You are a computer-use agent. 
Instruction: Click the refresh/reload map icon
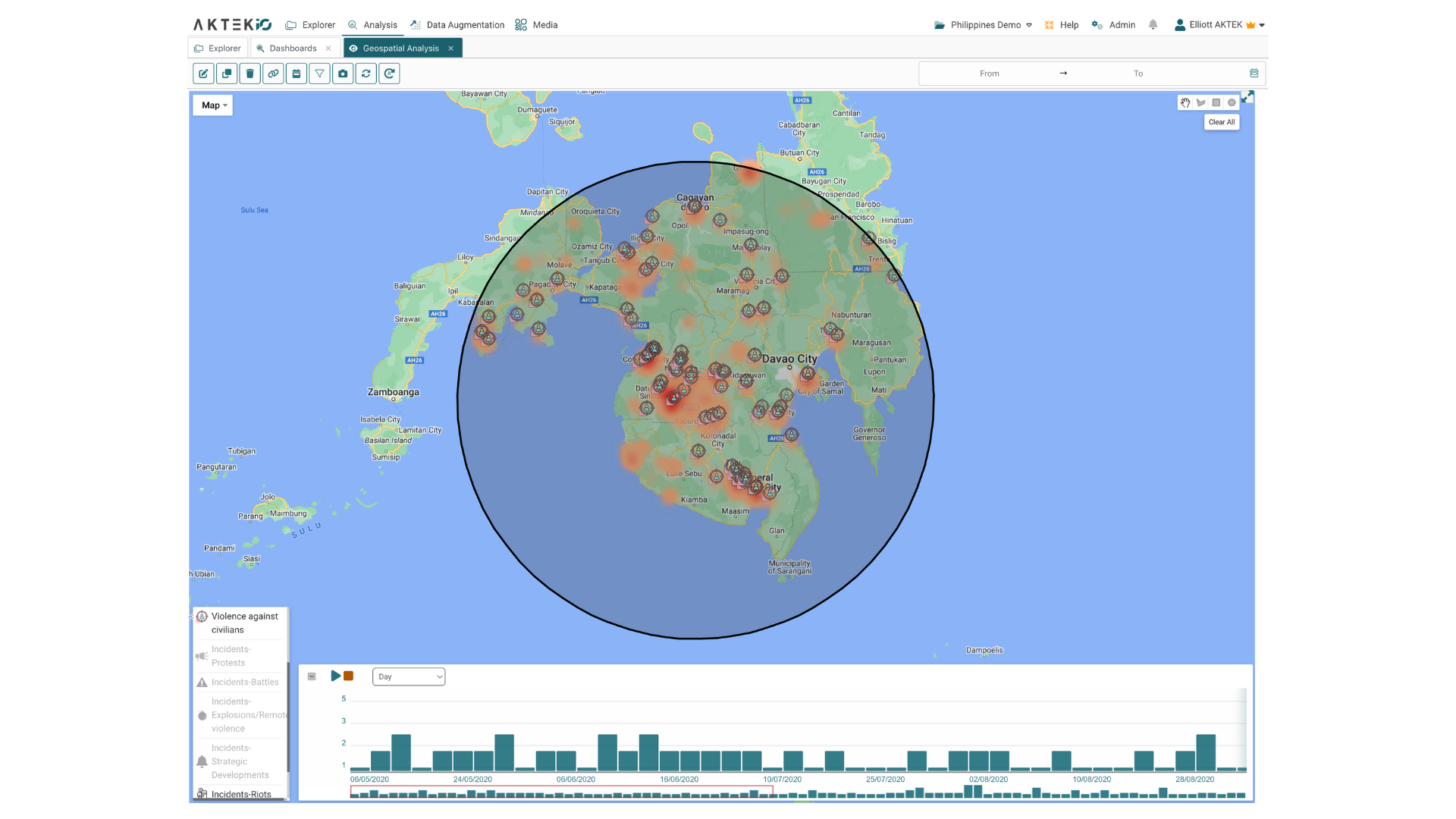[x=366, y=73]
